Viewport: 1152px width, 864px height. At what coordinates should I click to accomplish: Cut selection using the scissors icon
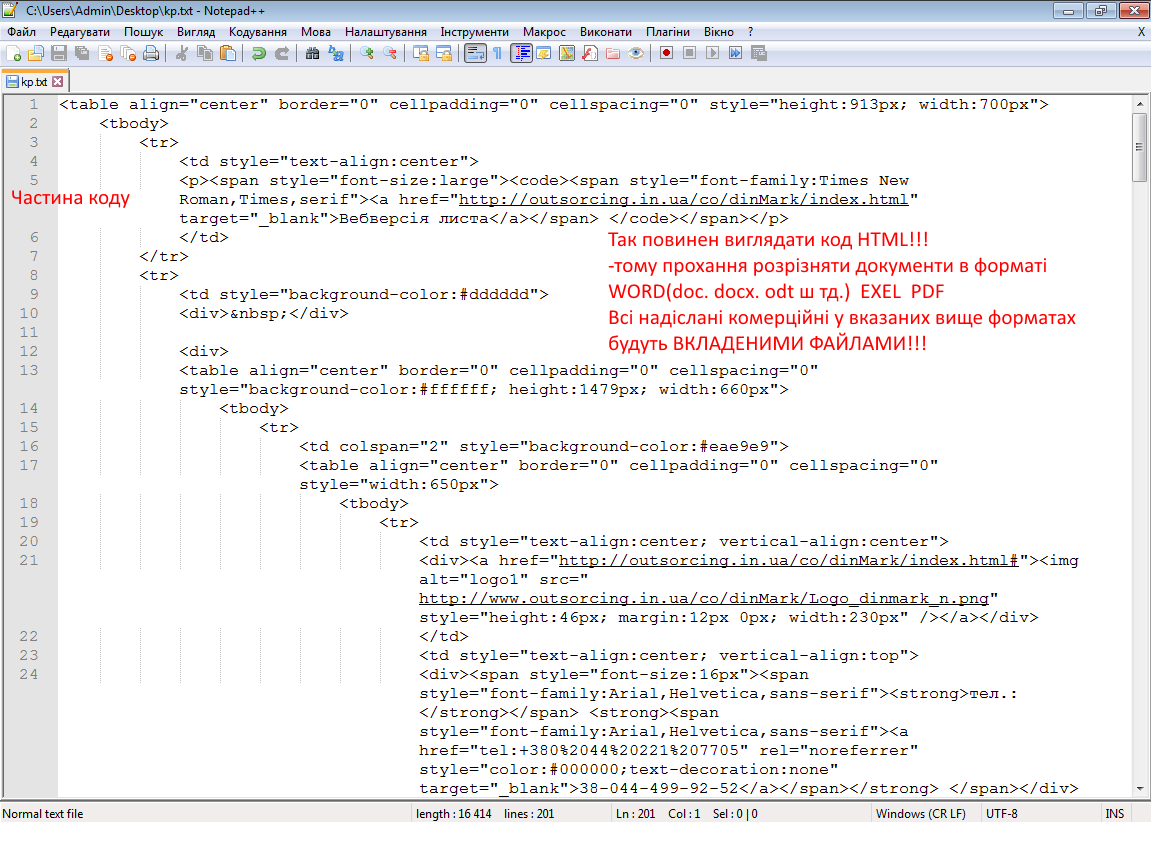click(182, 54)
